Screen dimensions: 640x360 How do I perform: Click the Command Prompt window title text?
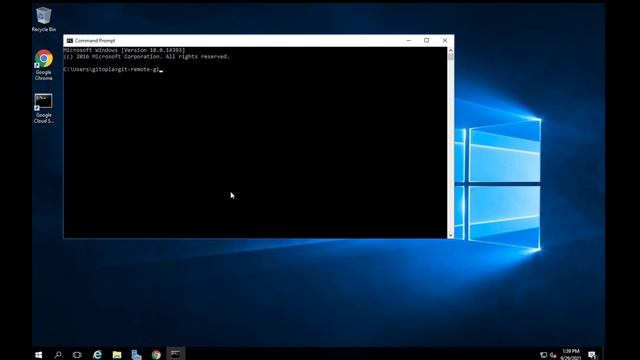pos(95,40)
